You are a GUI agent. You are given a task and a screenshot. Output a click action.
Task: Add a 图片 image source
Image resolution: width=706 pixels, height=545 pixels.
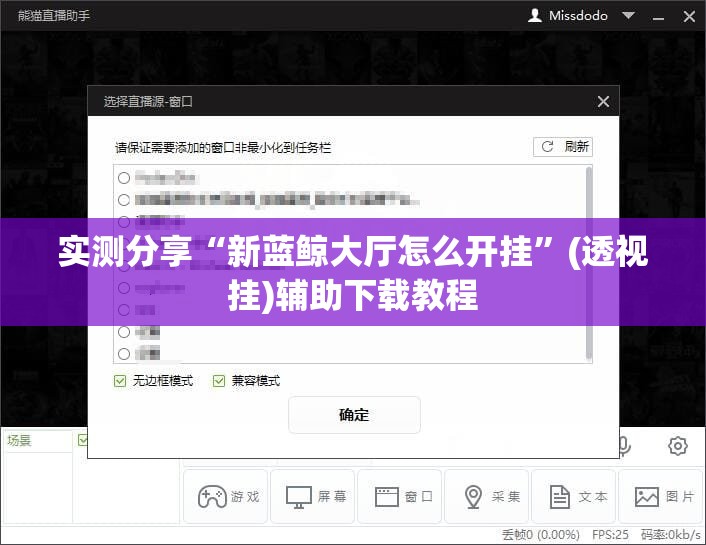[x=662, y=496]
